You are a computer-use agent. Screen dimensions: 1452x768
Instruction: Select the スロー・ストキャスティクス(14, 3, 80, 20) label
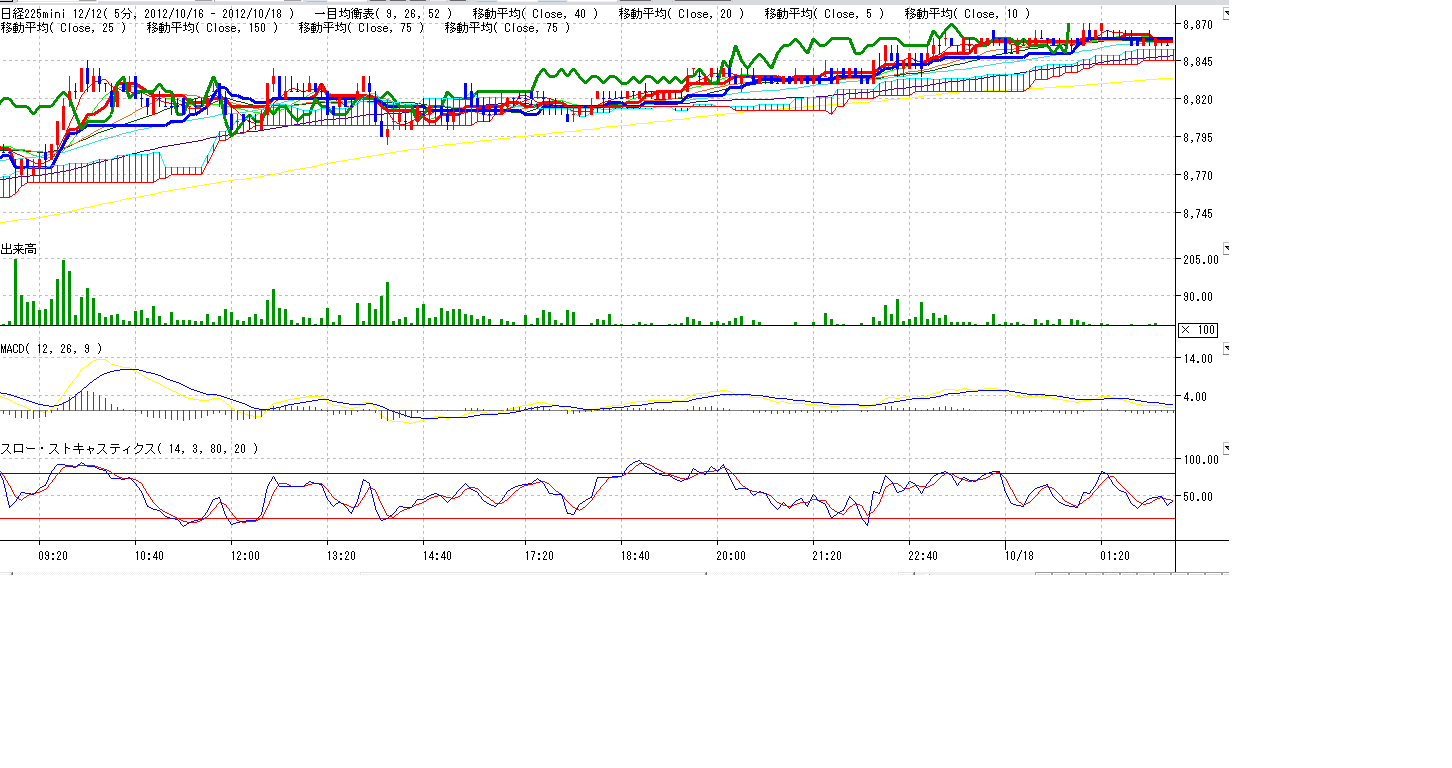click(x=129, y=449)
